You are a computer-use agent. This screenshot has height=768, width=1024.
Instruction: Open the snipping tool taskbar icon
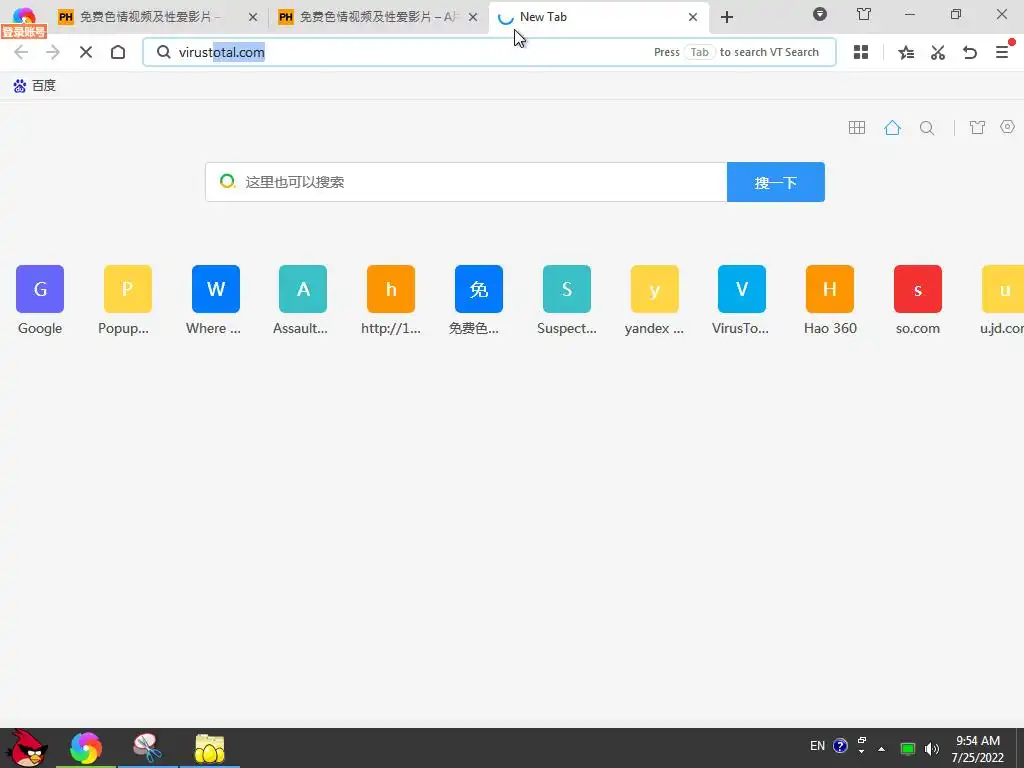click(148, 748)
